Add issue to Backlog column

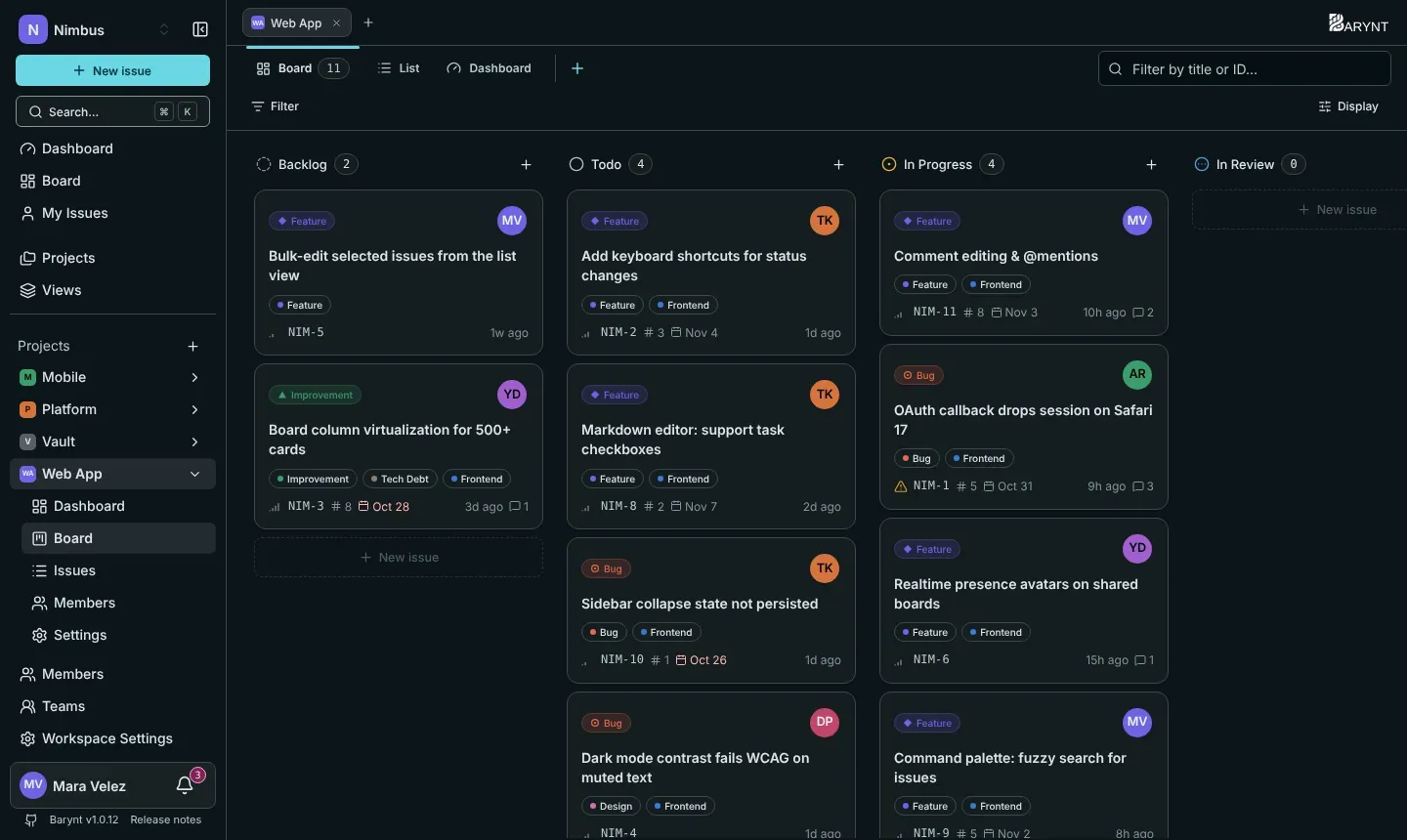point(526,164)
